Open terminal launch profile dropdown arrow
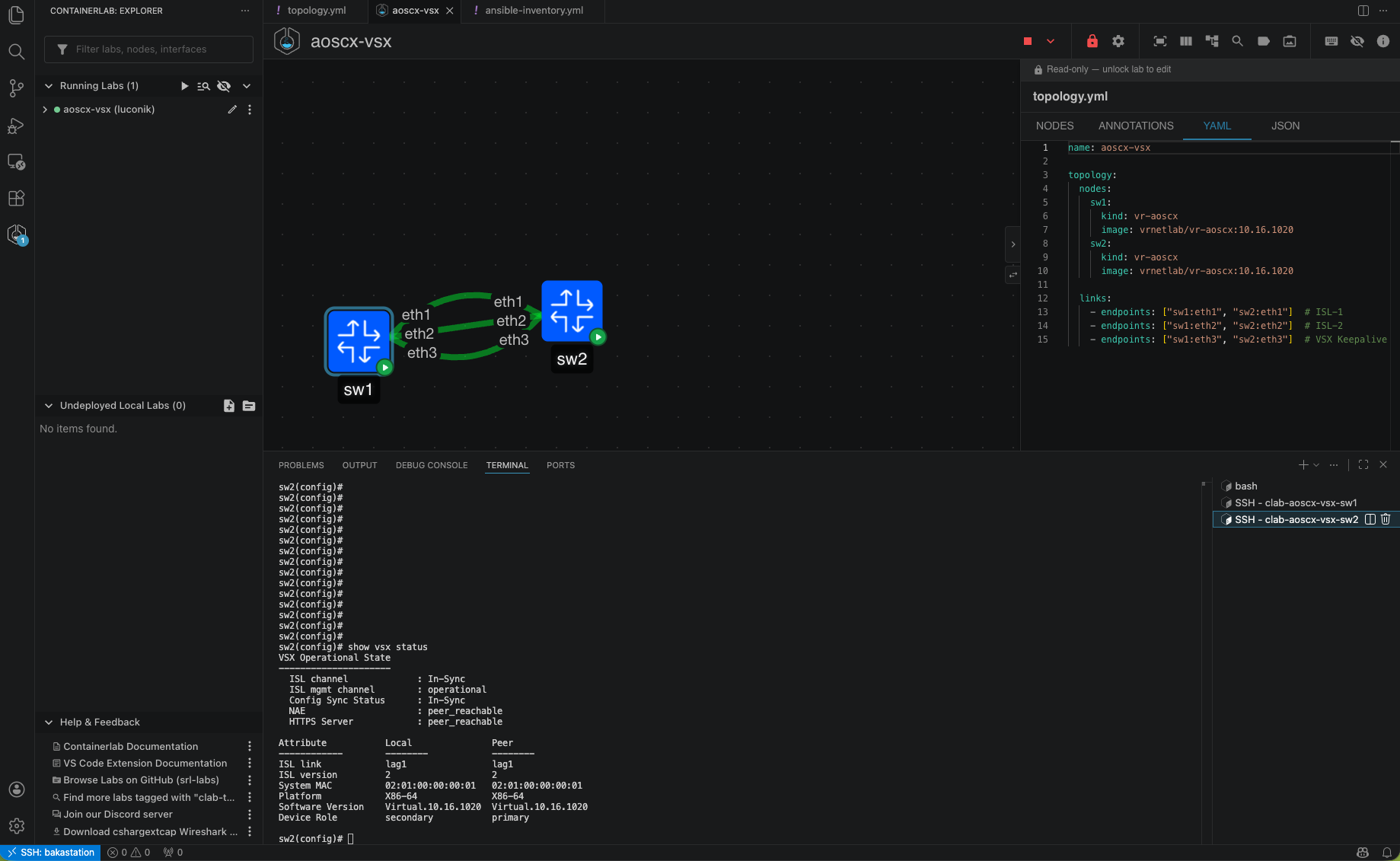The image size is (1400, 861). pos(1316,464)
